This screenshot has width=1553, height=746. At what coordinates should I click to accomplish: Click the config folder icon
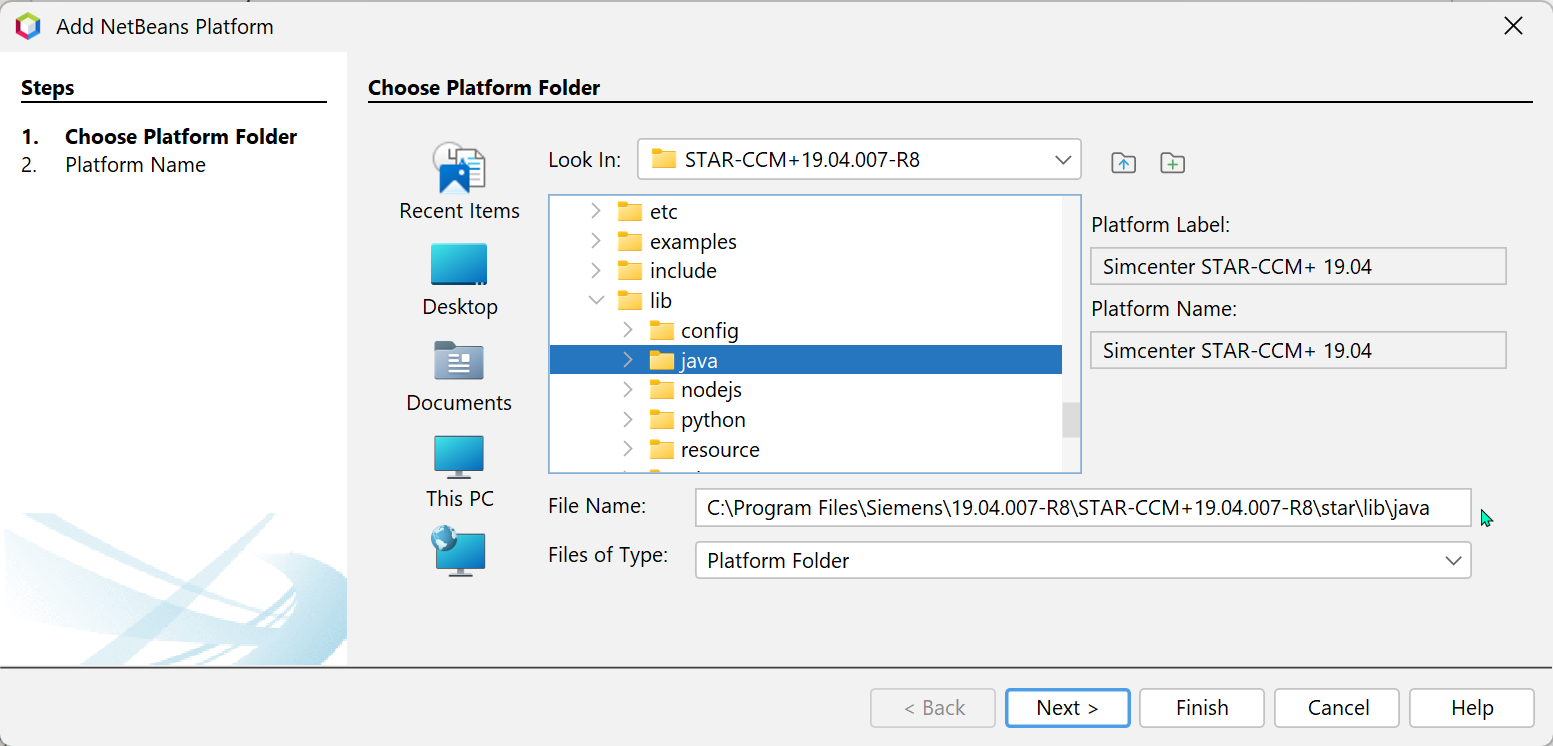pos(661,331)
